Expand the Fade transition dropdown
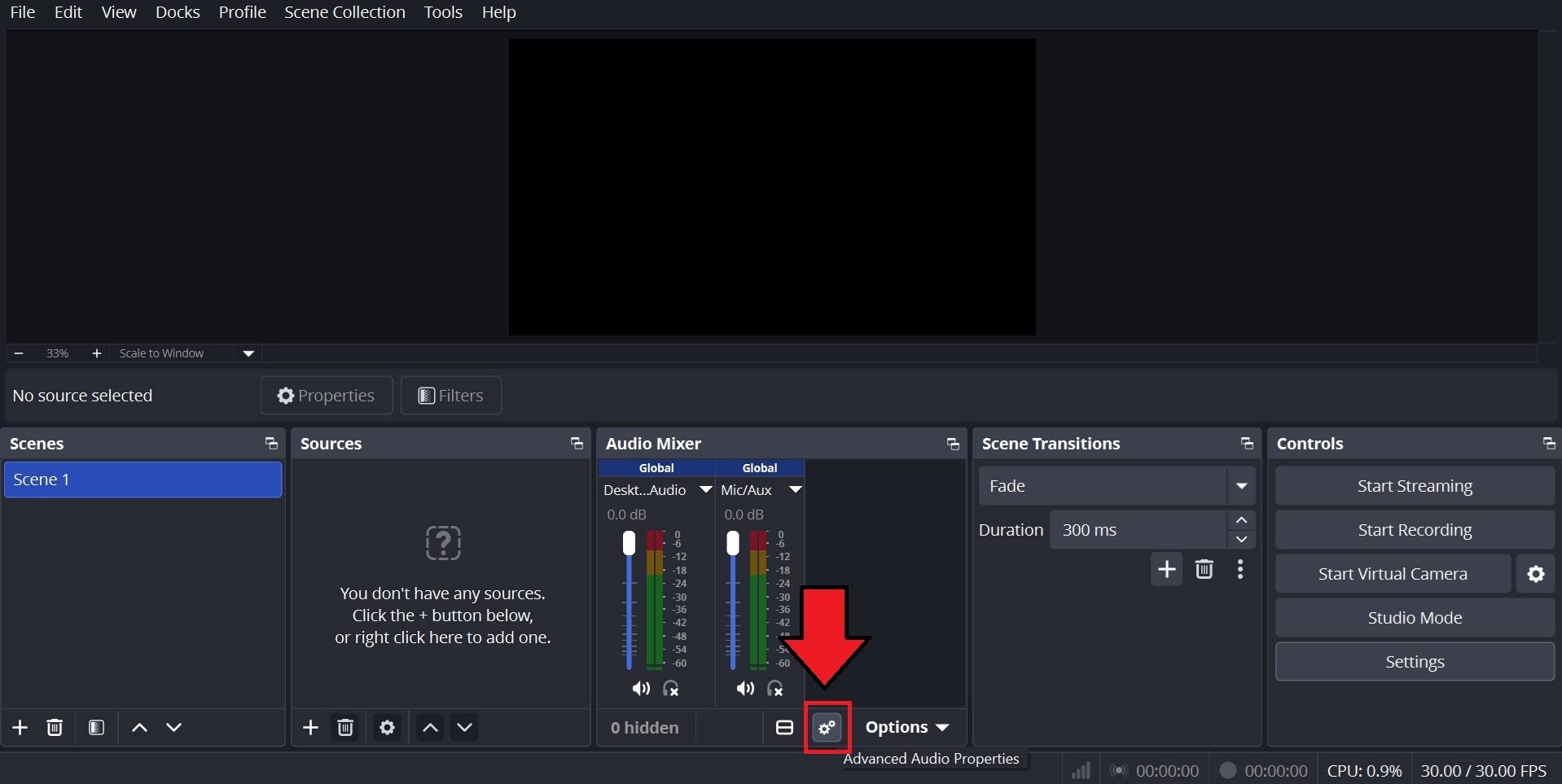1562x784 pixels. click(x=1241, y=486)
